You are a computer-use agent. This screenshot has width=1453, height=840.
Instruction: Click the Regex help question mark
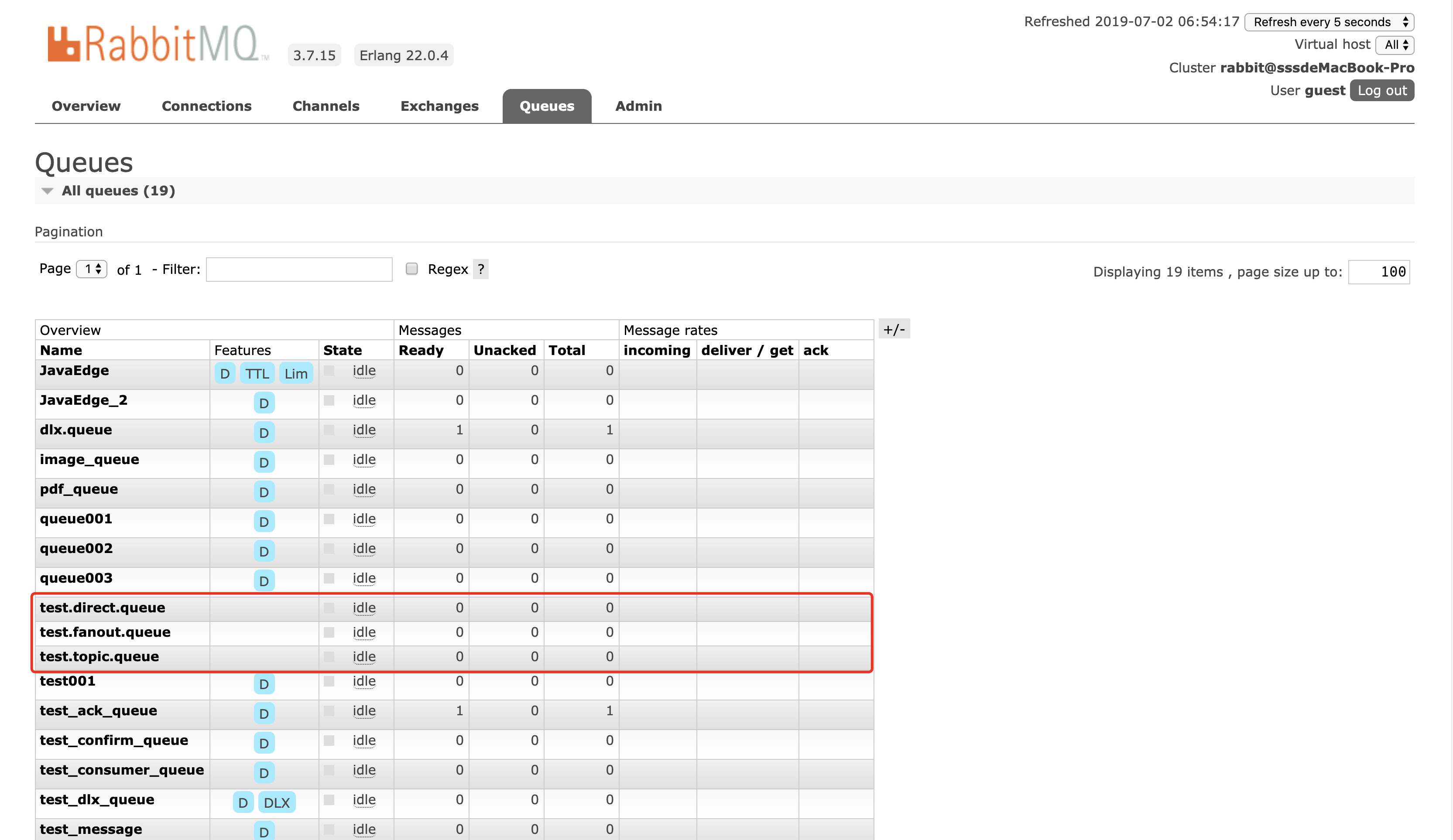coord(480,269)
